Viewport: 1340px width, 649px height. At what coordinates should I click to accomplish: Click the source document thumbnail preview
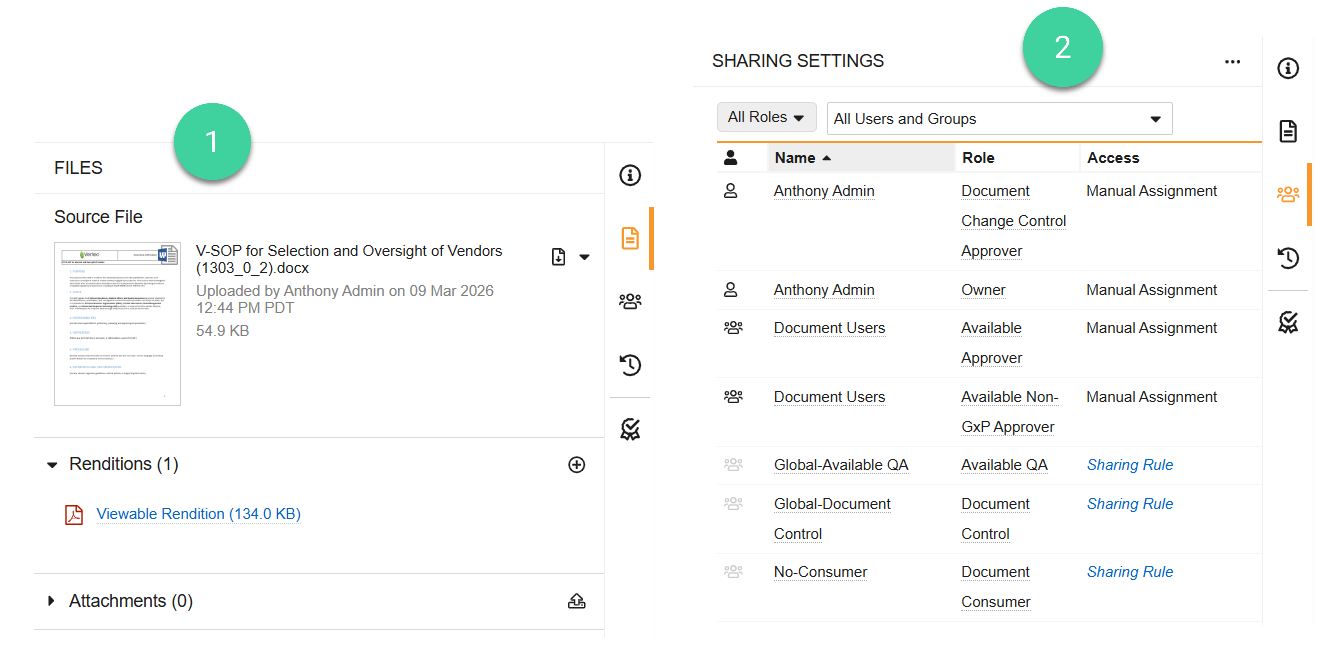coord(117,323)
